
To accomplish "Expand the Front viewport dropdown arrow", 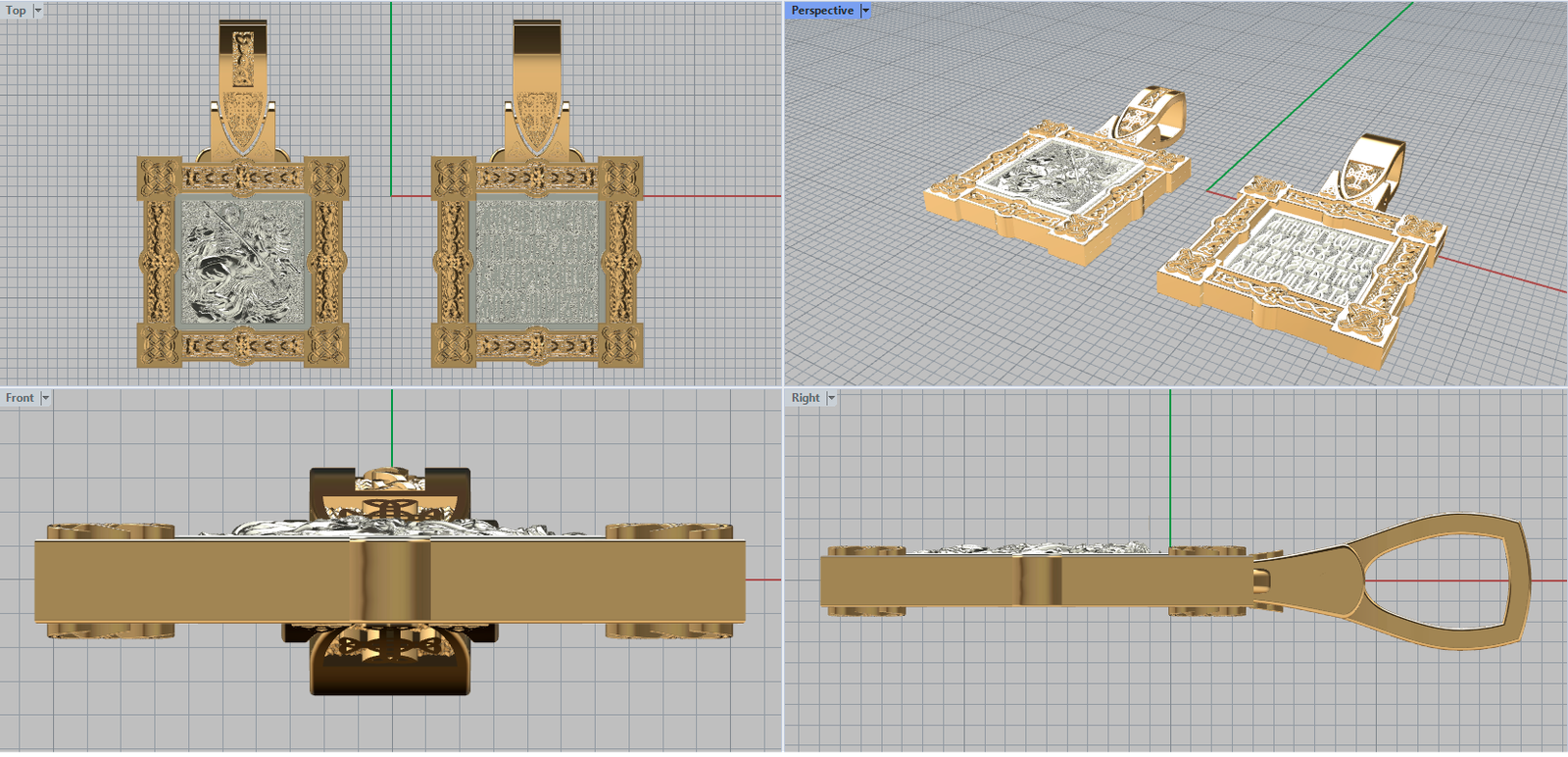I will (45, 398).
